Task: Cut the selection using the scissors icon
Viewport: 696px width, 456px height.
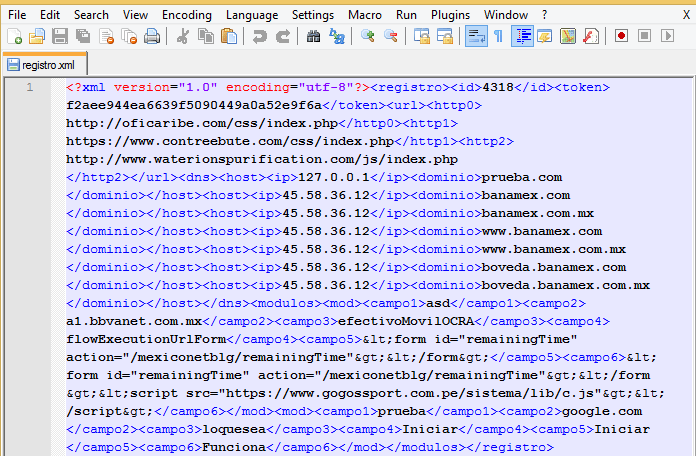Action: (x=183, y=36)
